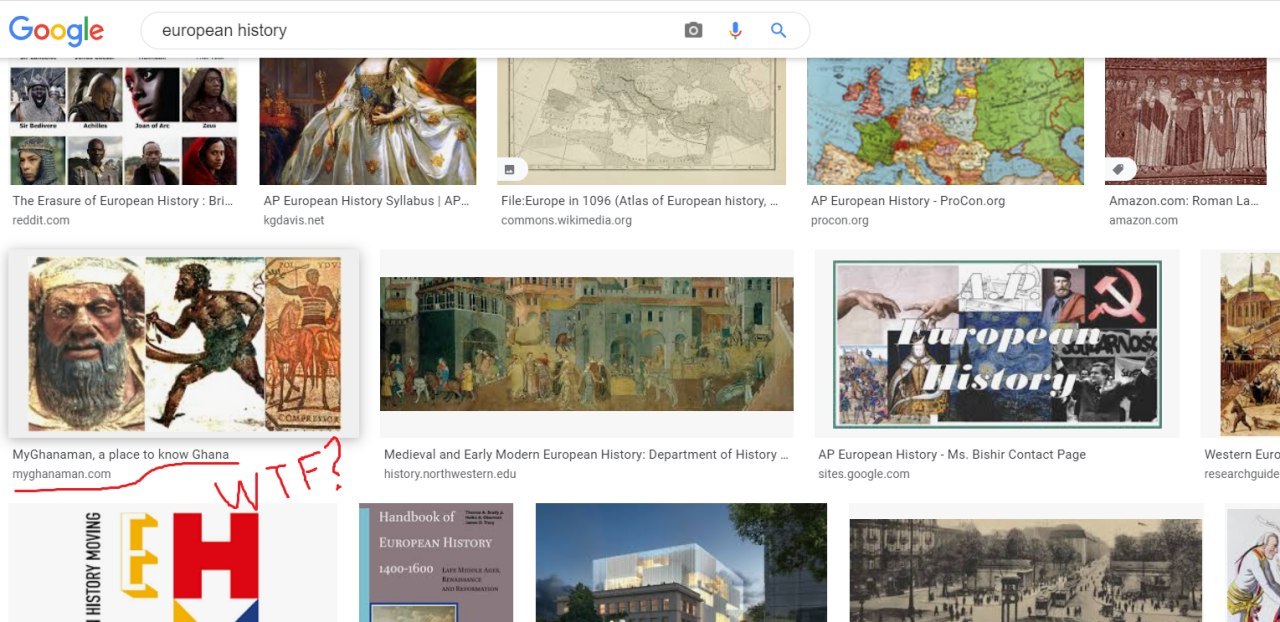Click 'File:Europe in 1096' title link
This screenshot has height=622, width=1280.
click(640, 201)
